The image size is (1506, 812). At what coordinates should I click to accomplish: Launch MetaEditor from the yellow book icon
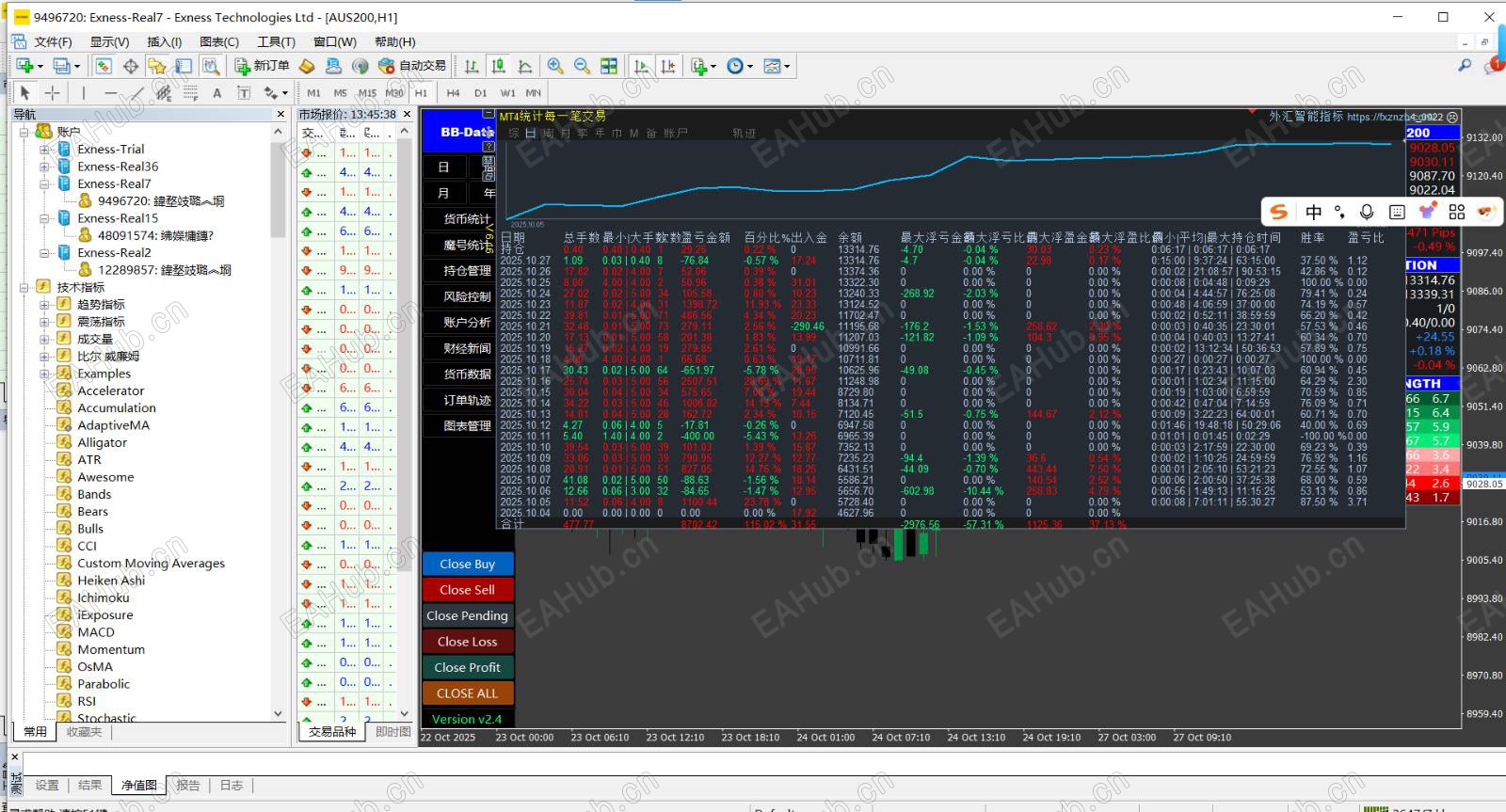point(307,66)
